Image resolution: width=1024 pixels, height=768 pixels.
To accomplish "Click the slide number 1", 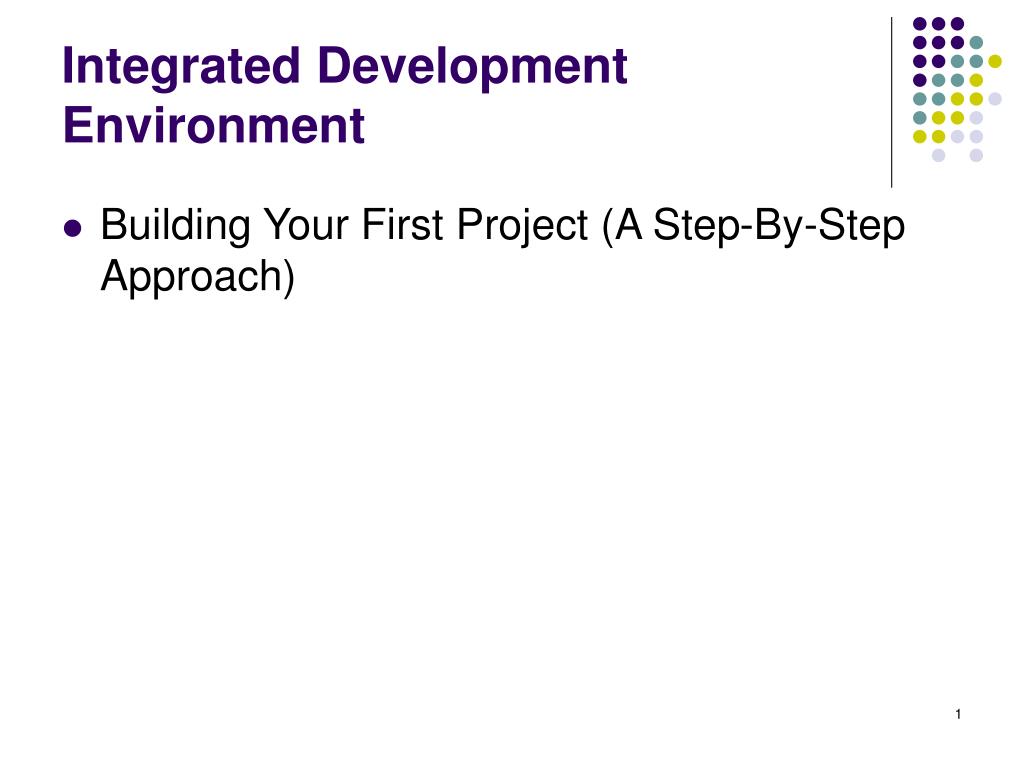I will pyautogui.click(x=958, y=714).
